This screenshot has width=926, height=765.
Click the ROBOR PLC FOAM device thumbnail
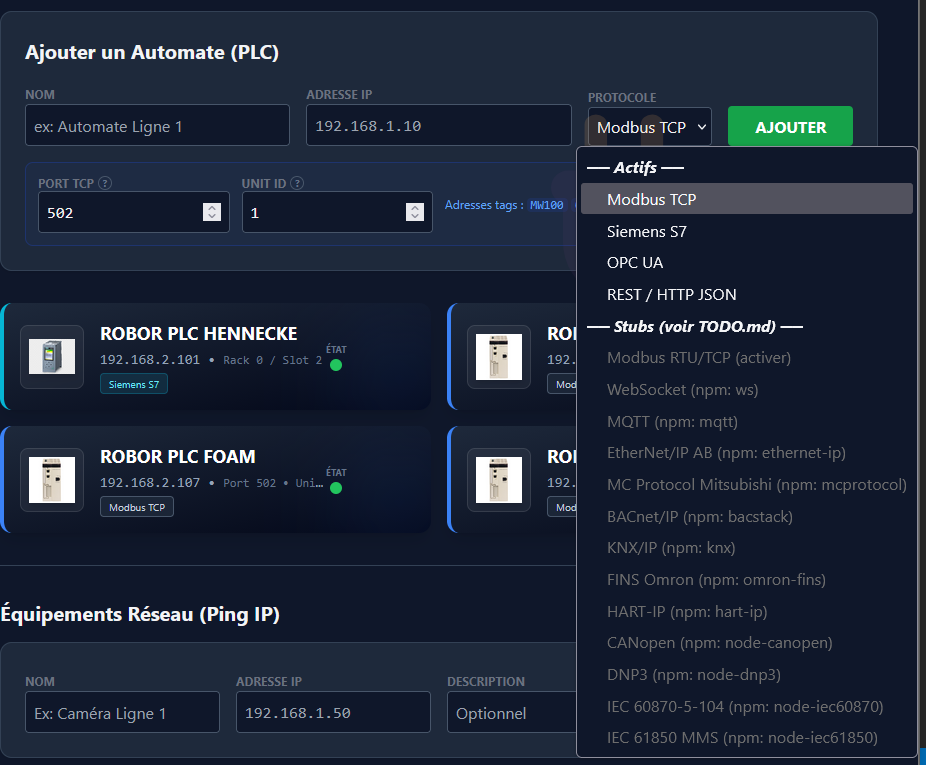[52, 480]
